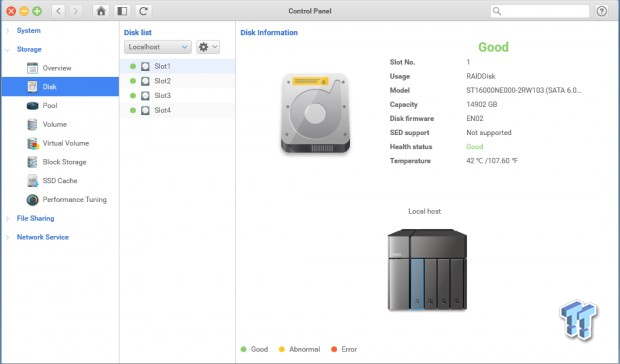Refresh the Control Panel
620x364 pixels.
(x=143, y=11)
